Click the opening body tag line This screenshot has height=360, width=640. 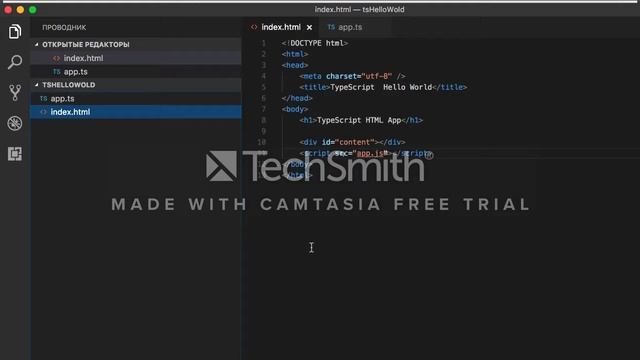click(295, 109)
